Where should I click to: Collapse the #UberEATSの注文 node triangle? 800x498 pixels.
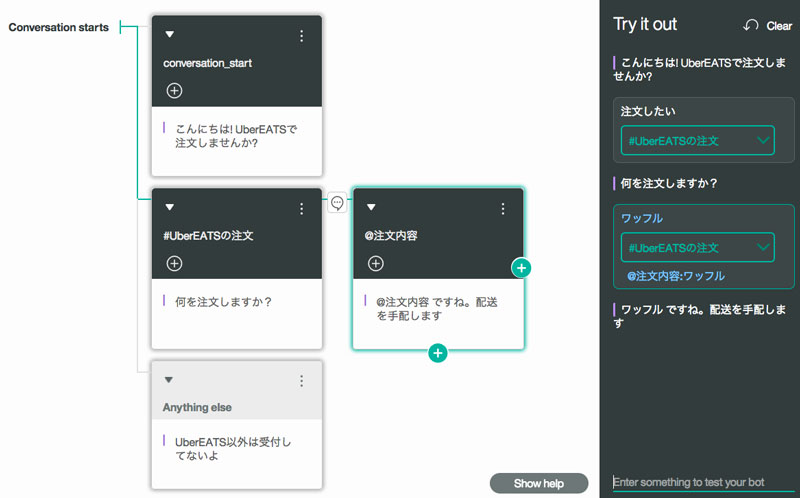point(170,207)
